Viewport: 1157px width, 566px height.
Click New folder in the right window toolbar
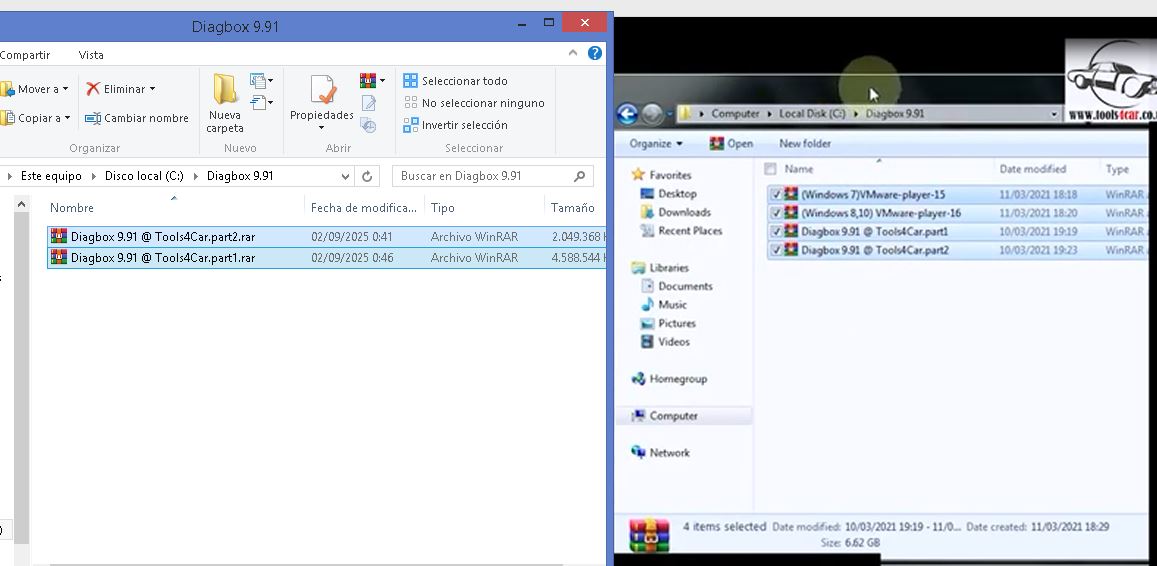(x=804, y=144)
